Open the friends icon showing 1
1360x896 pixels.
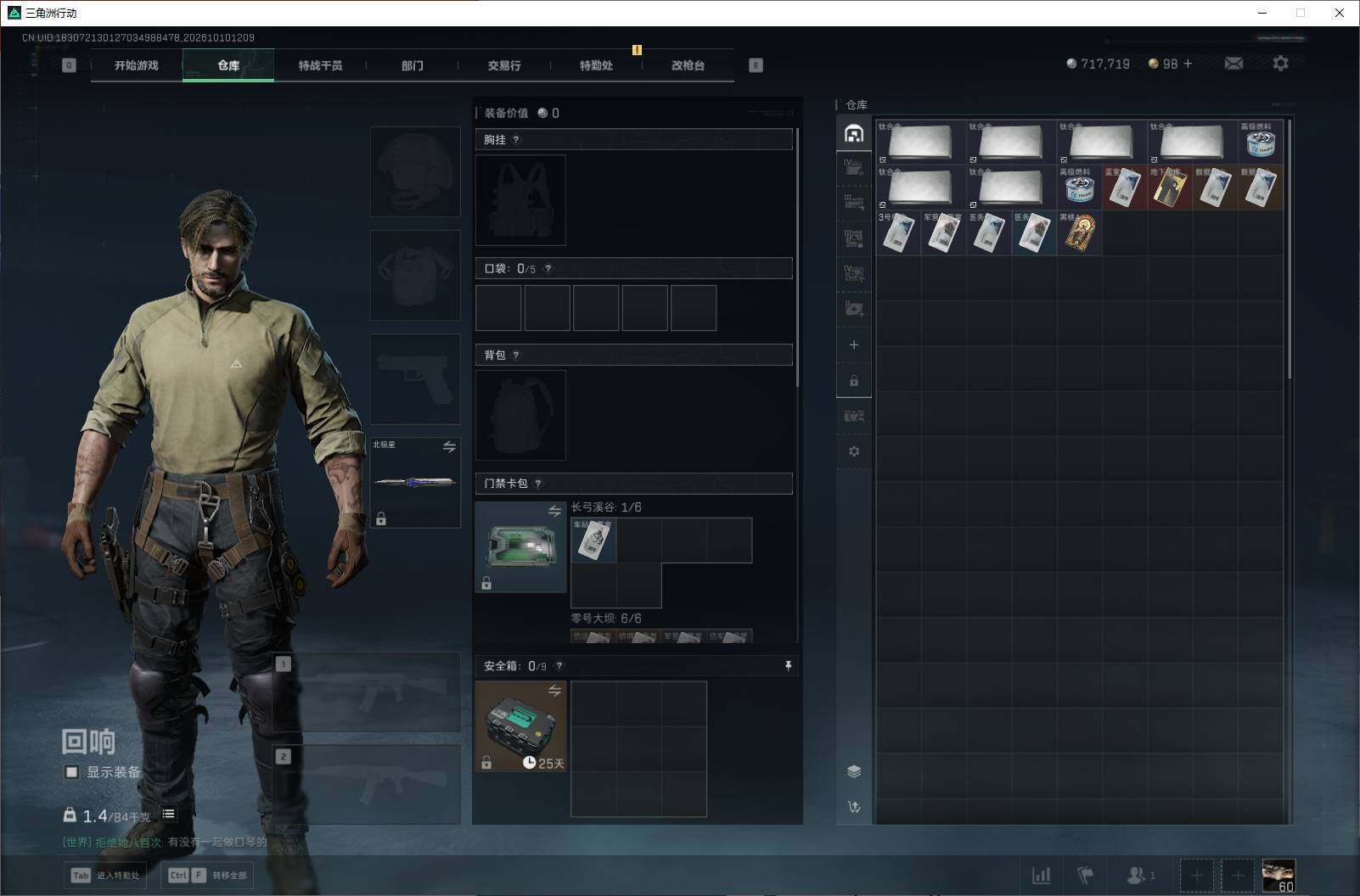1140,875
